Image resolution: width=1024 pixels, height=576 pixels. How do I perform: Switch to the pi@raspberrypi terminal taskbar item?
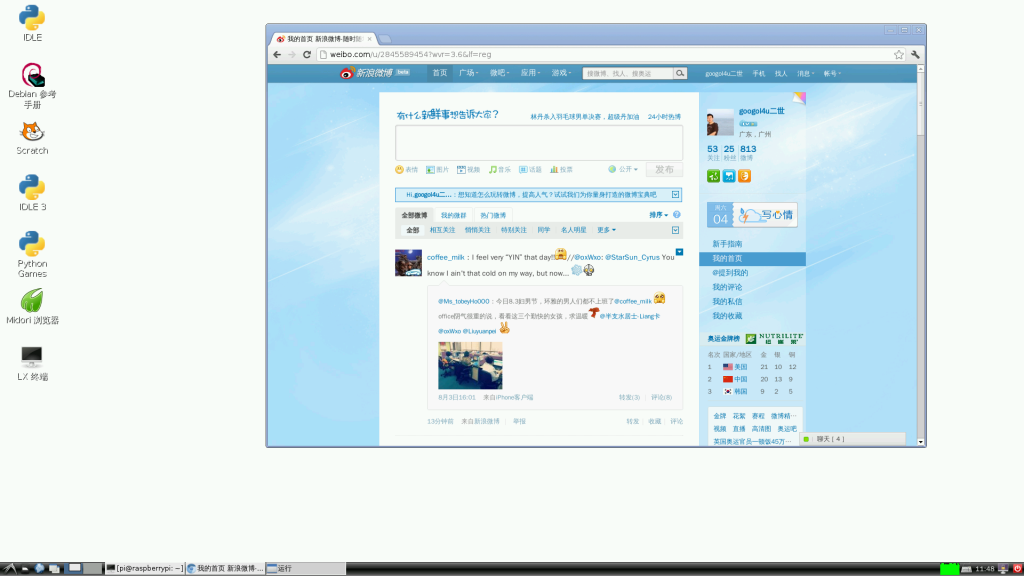[x=144, y=569]
